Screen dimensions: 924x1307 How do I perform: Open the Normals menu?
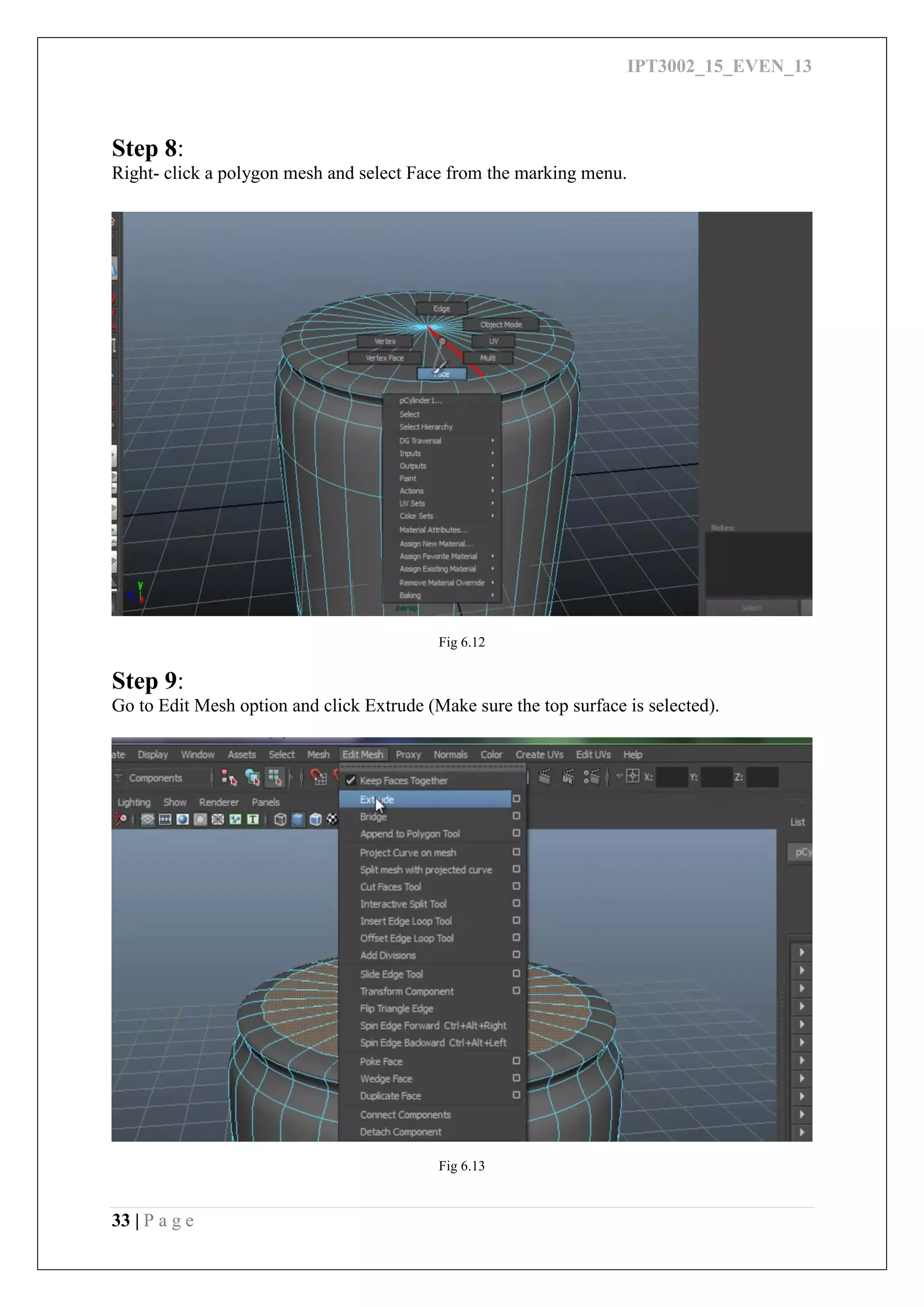pos(450,754)
